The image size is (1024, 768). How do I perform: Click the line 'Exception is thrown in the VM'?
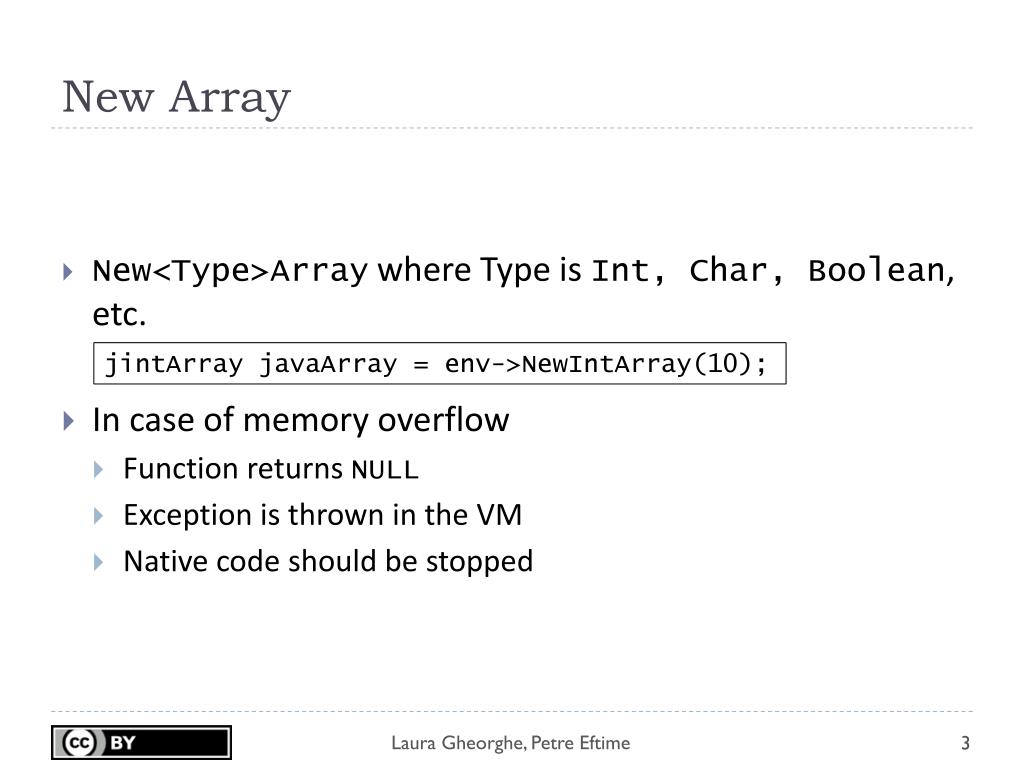click(323, 515)
